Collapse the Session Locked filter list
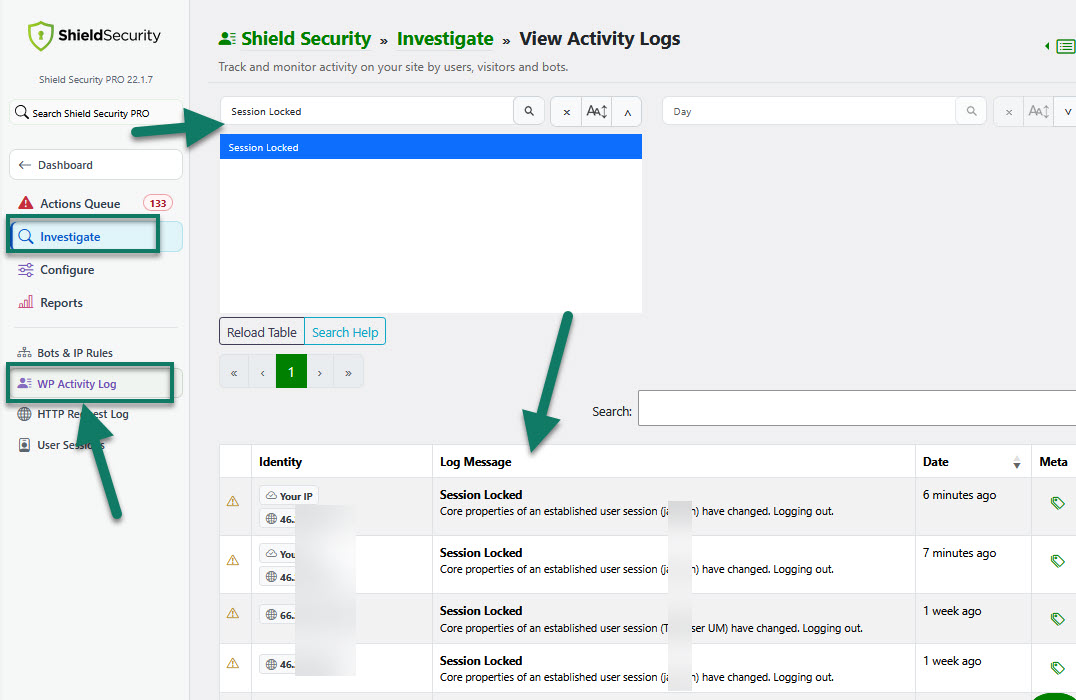 coord(627,112)
